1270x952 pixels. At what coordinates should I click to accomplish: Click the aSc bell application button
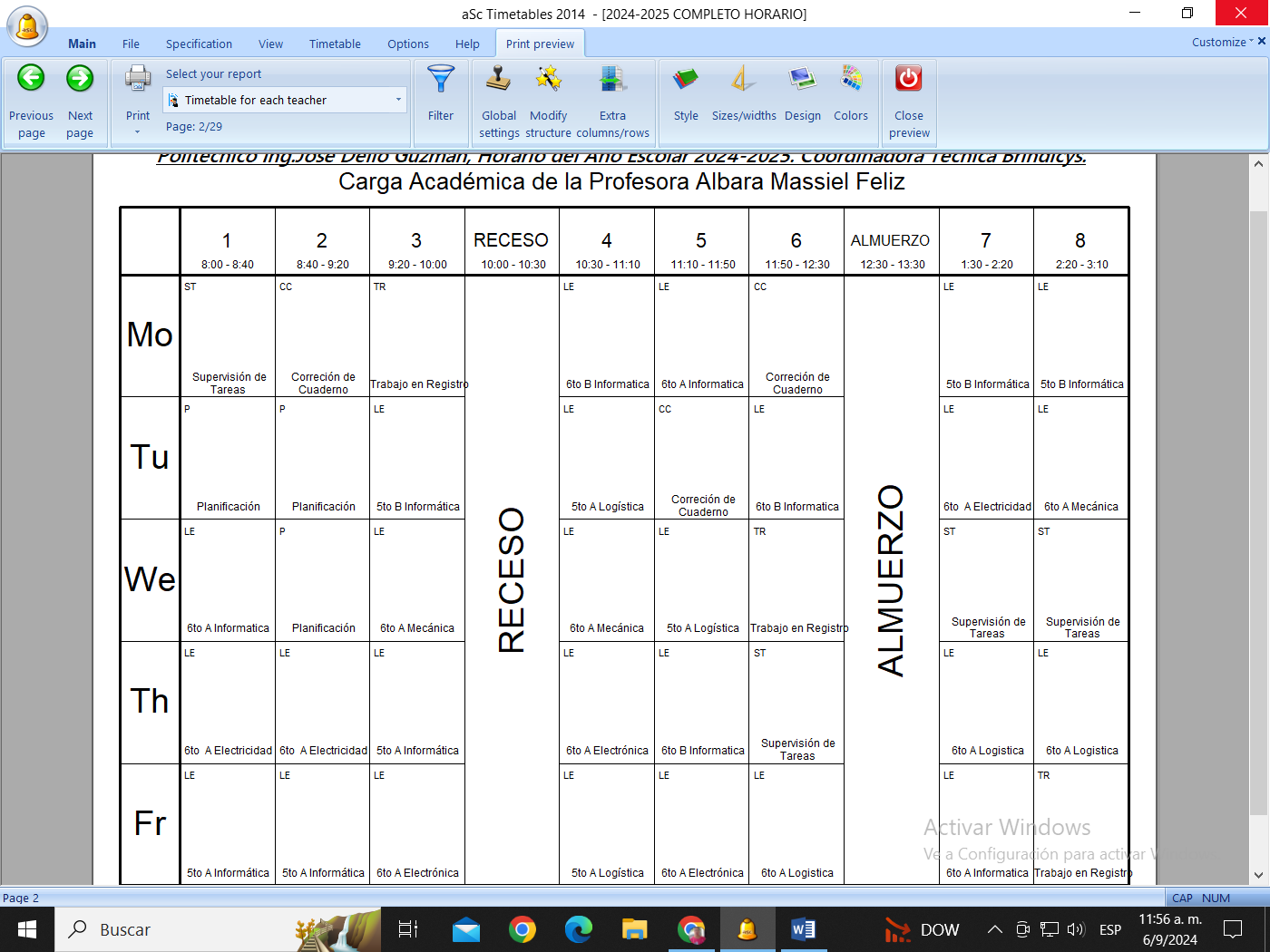click(27, 25)
